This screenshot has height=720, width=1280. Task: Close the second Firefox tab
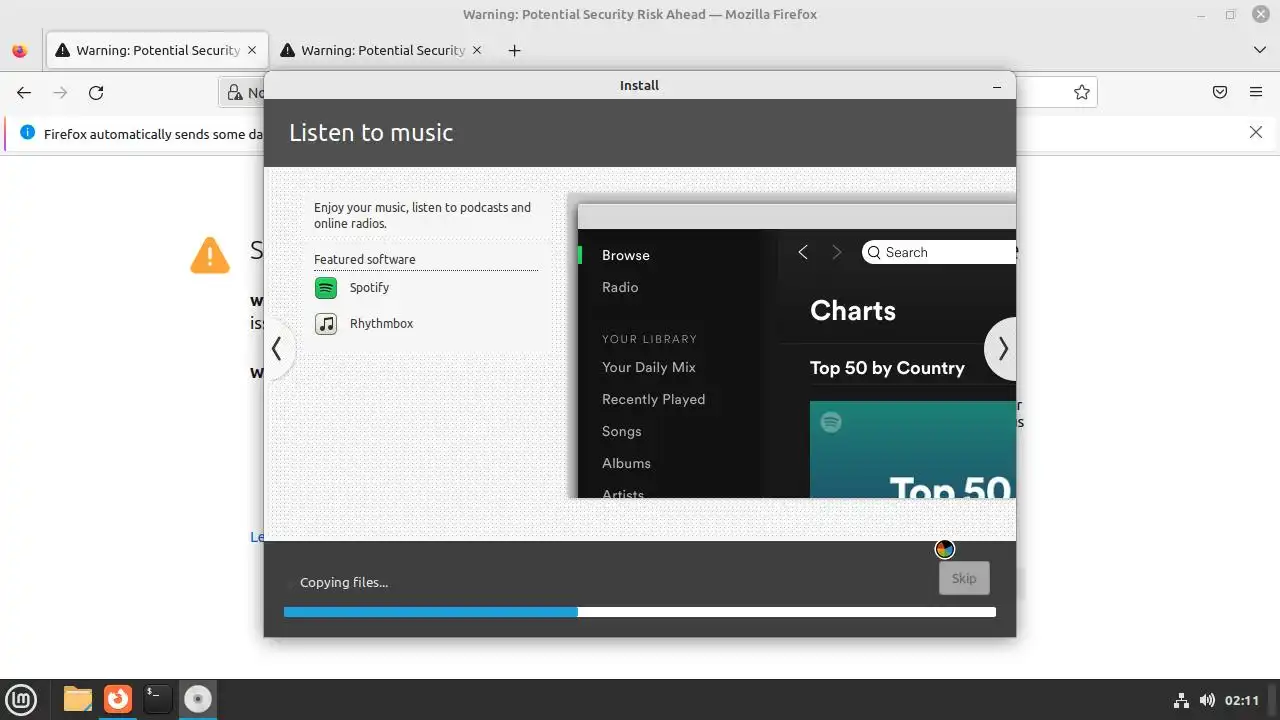(477, 50)
